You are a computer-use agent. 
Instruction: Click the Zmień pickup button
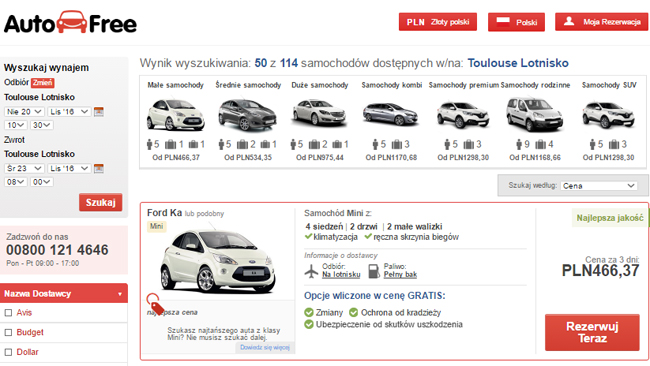click(x=43, y=82)
